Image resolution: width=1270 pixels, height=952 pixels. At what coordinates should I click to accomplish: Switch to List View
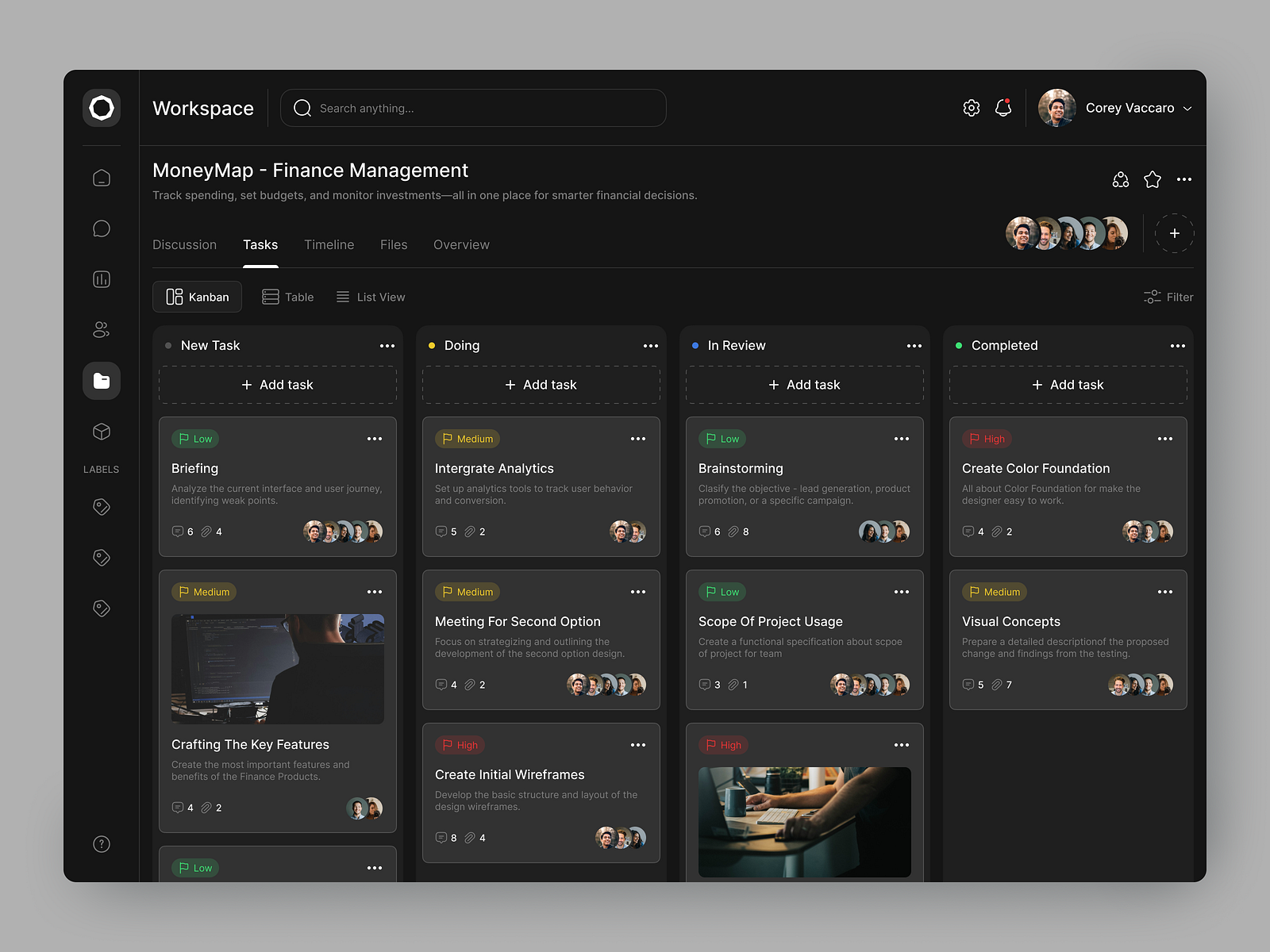[x=370, y=297]
